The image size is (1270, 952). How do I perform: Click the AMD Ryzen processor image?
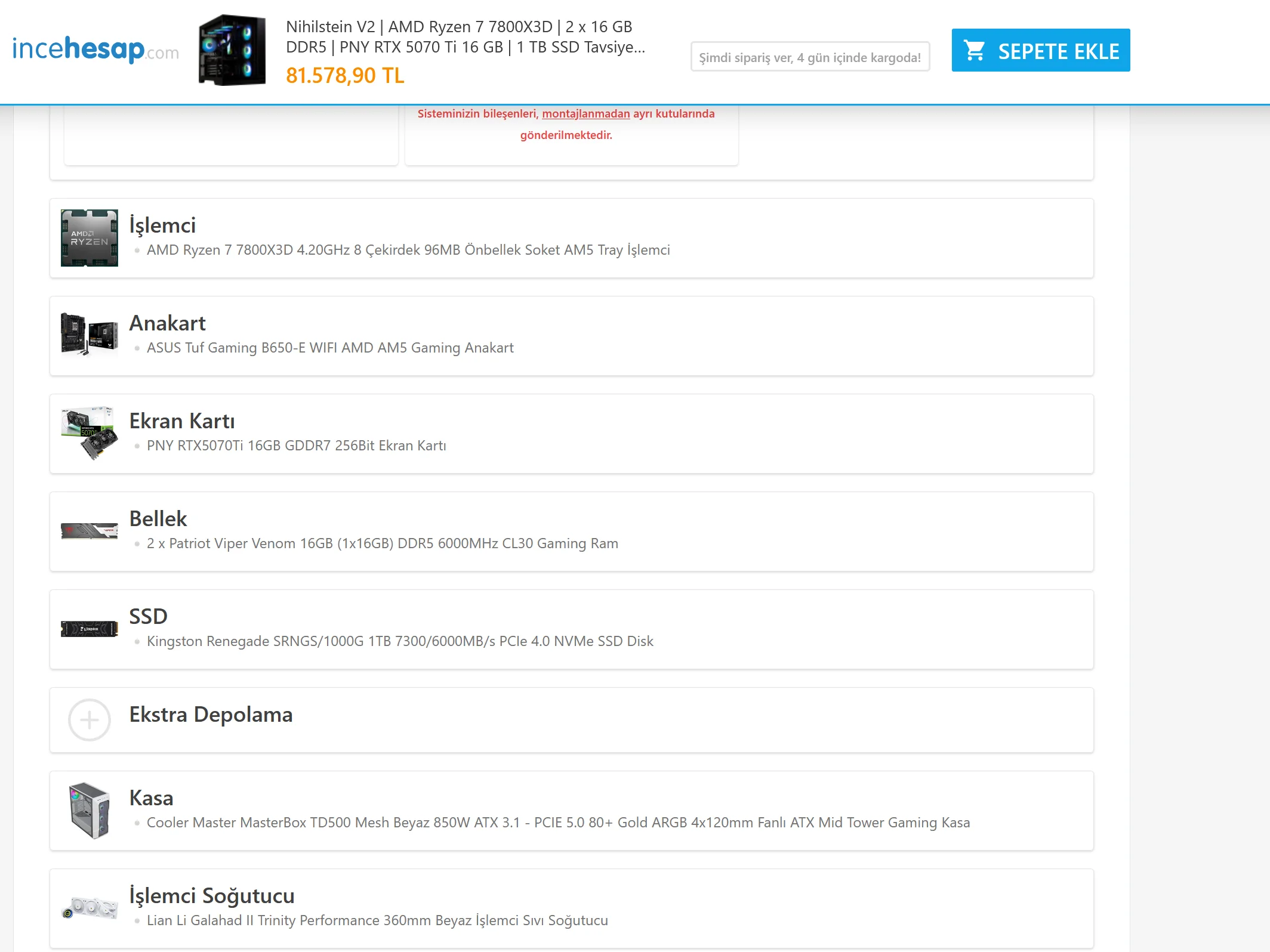coord(90,238)
